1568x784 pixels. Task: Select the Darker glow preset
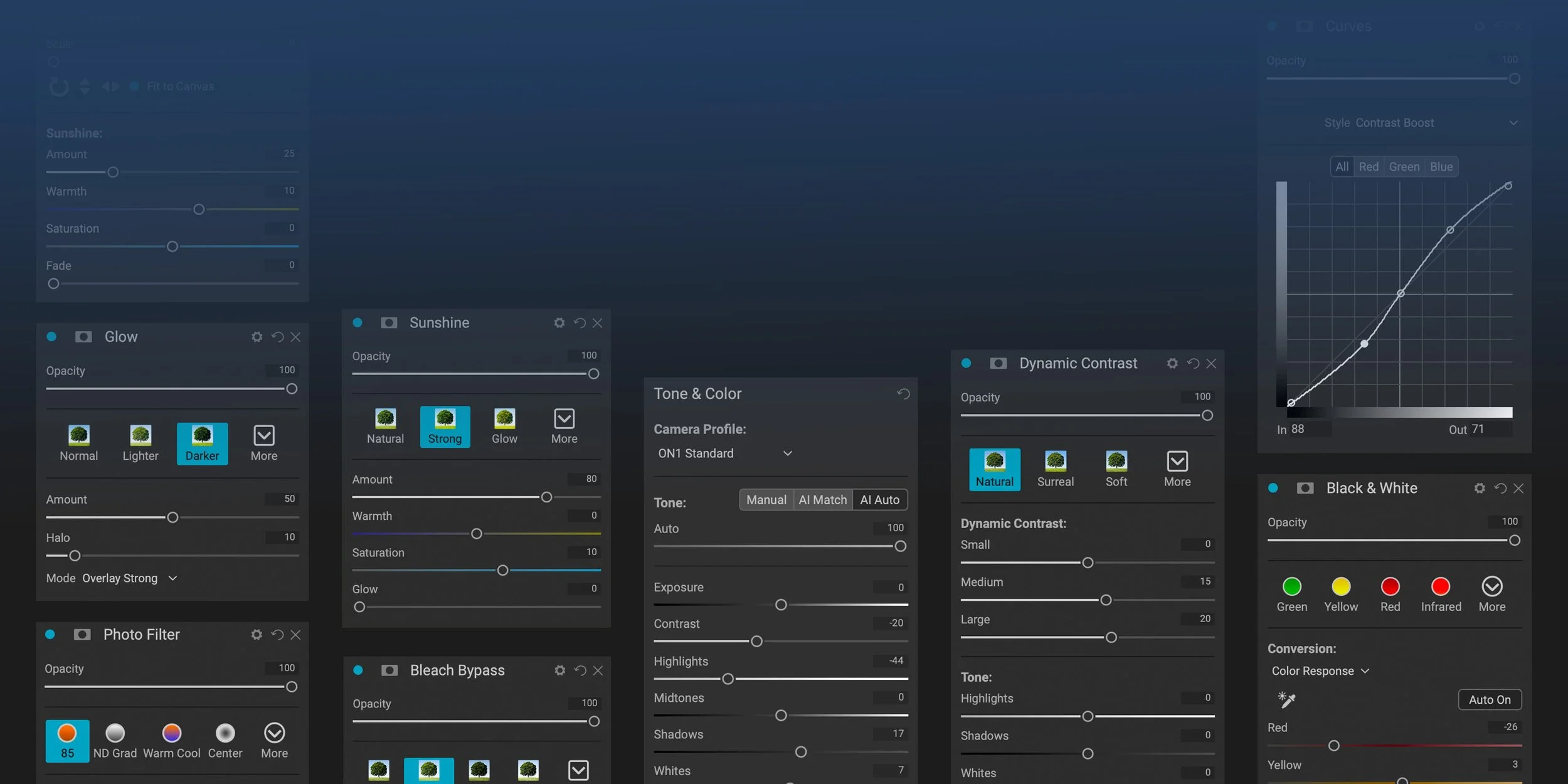coord(202,444)
